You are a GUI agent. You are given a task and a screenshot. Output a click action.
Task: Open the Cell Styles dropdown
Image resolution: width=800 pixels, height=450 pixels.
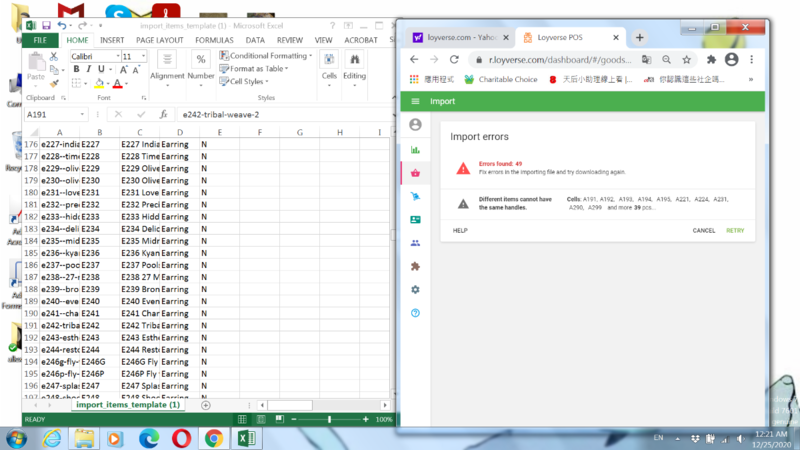pyautogui.click(x=244, y=81)
